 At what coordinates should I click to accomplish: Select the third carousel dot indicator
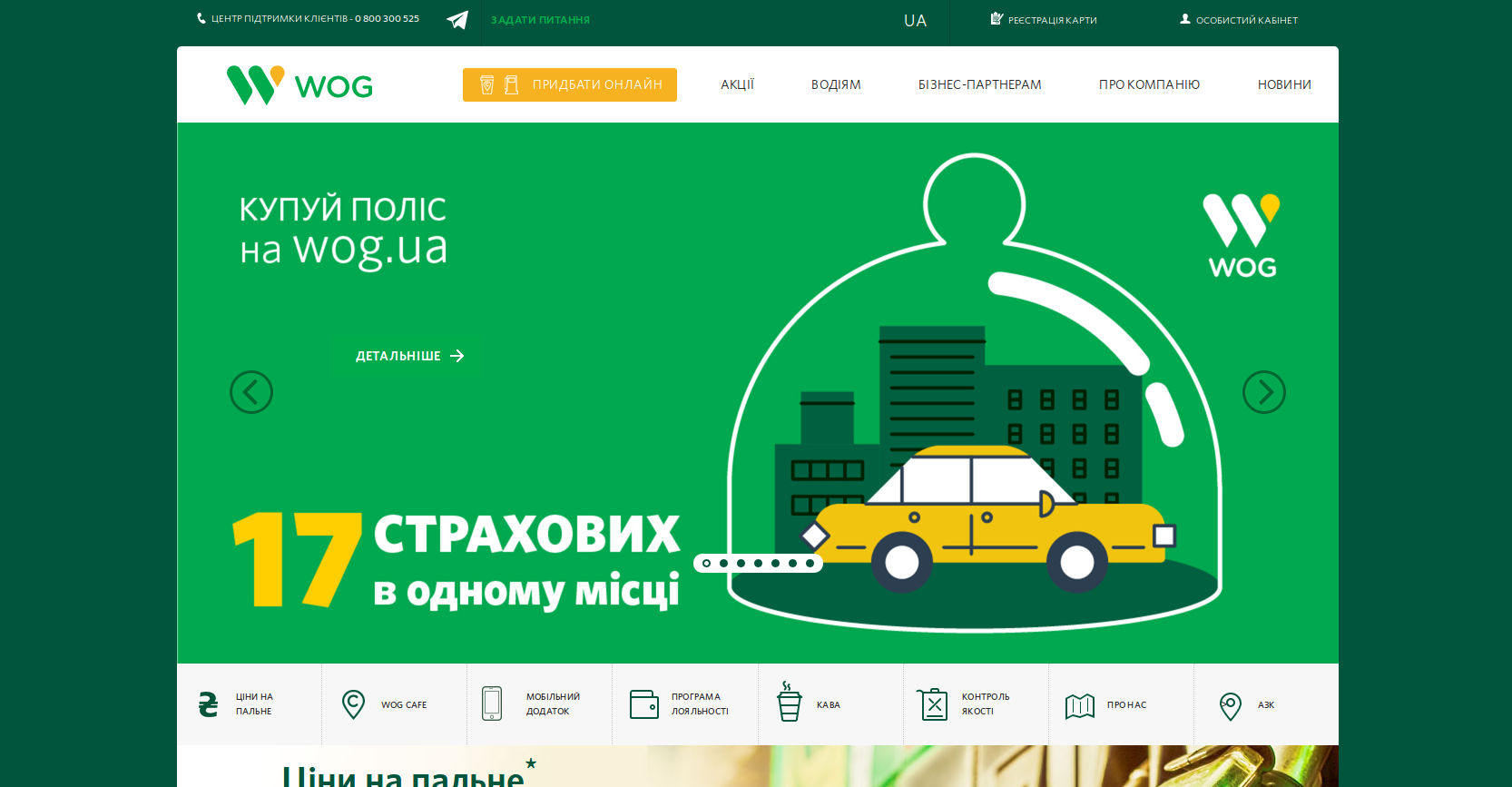(741, 563)
